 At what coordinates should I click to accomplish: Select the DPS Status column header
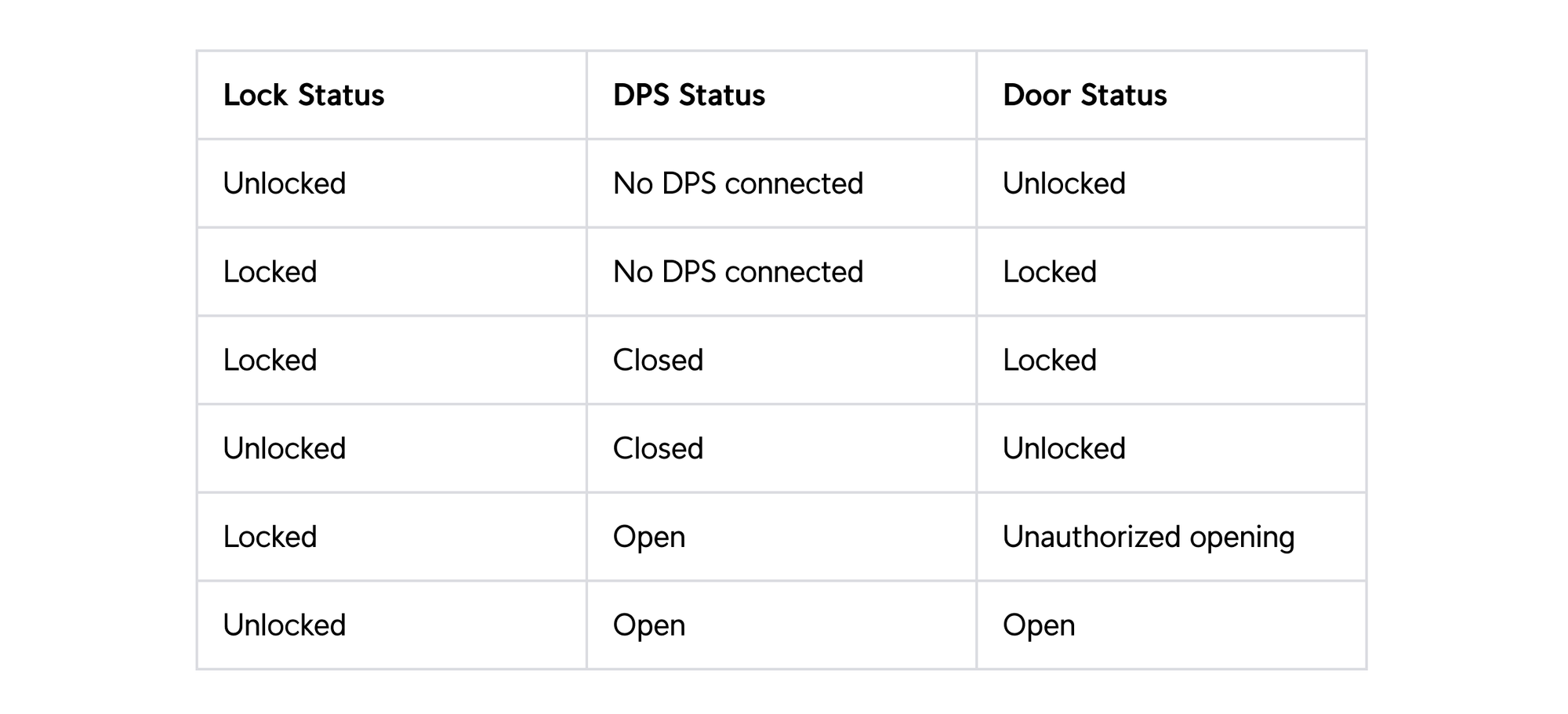pyautogui.click(x=688, y=96)
